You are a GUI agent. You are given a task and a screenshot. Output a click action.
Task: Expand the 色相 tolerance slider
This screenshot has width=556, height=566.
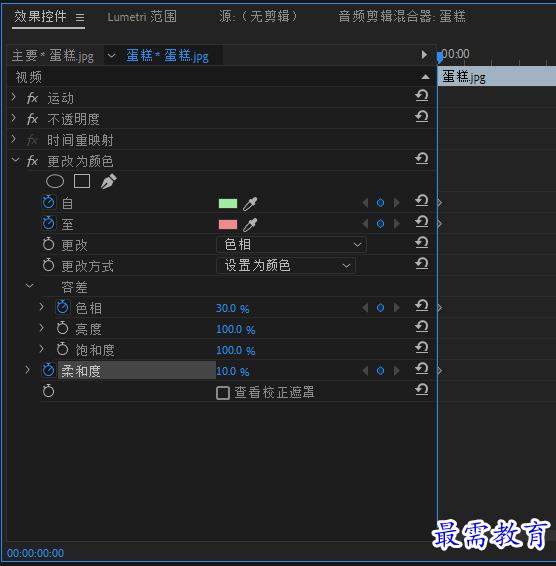click(42, 307)
